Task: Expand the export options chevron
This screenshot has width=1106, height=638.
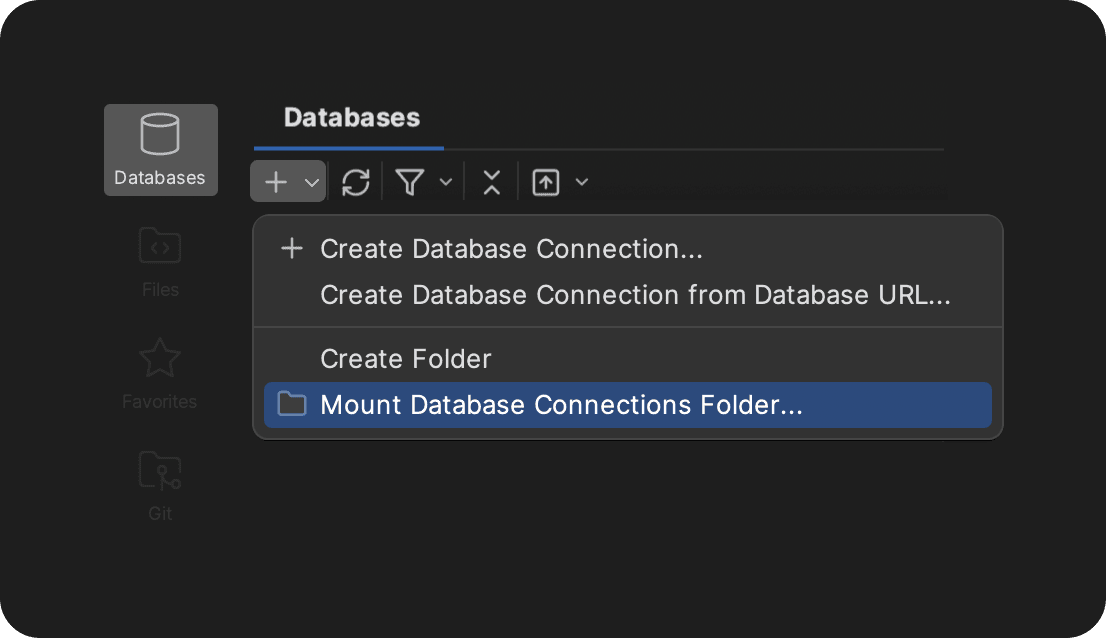Action: point(581,182)
